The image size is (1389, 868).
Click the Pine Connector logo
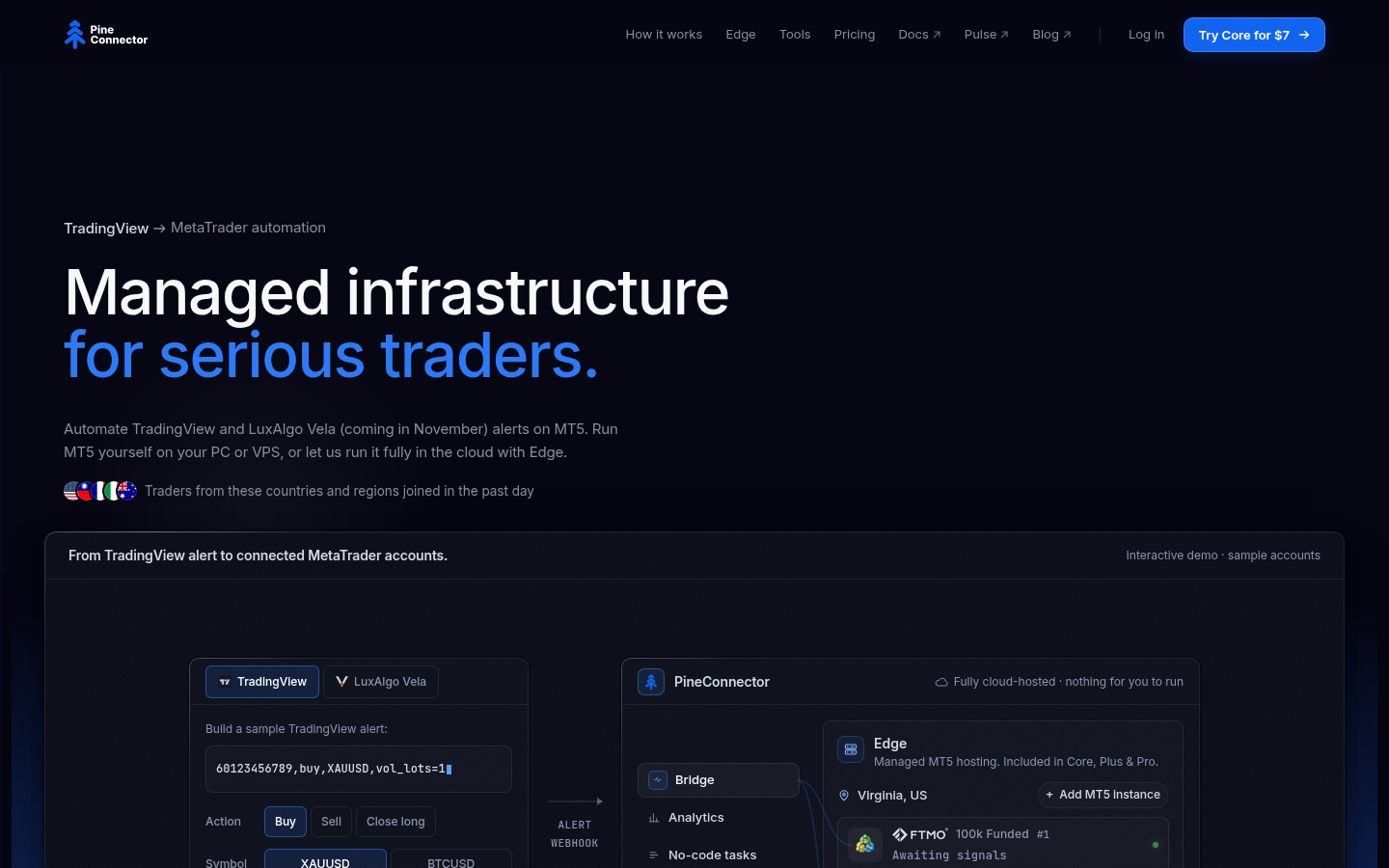tap(106, 35)
